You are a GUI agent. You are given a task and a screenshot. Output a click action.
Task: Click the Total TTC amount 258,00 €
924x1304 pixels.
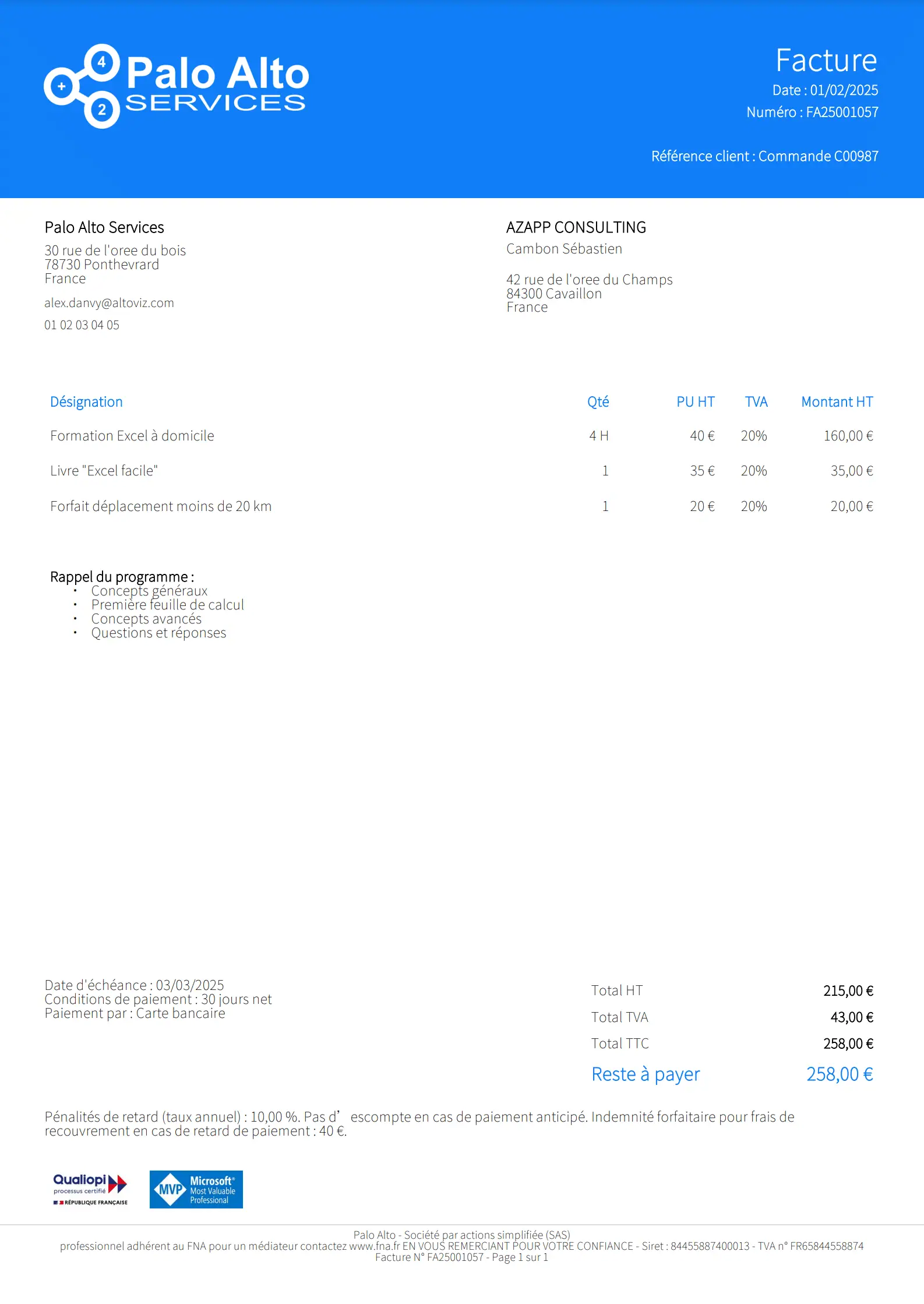coord(848,1044)
